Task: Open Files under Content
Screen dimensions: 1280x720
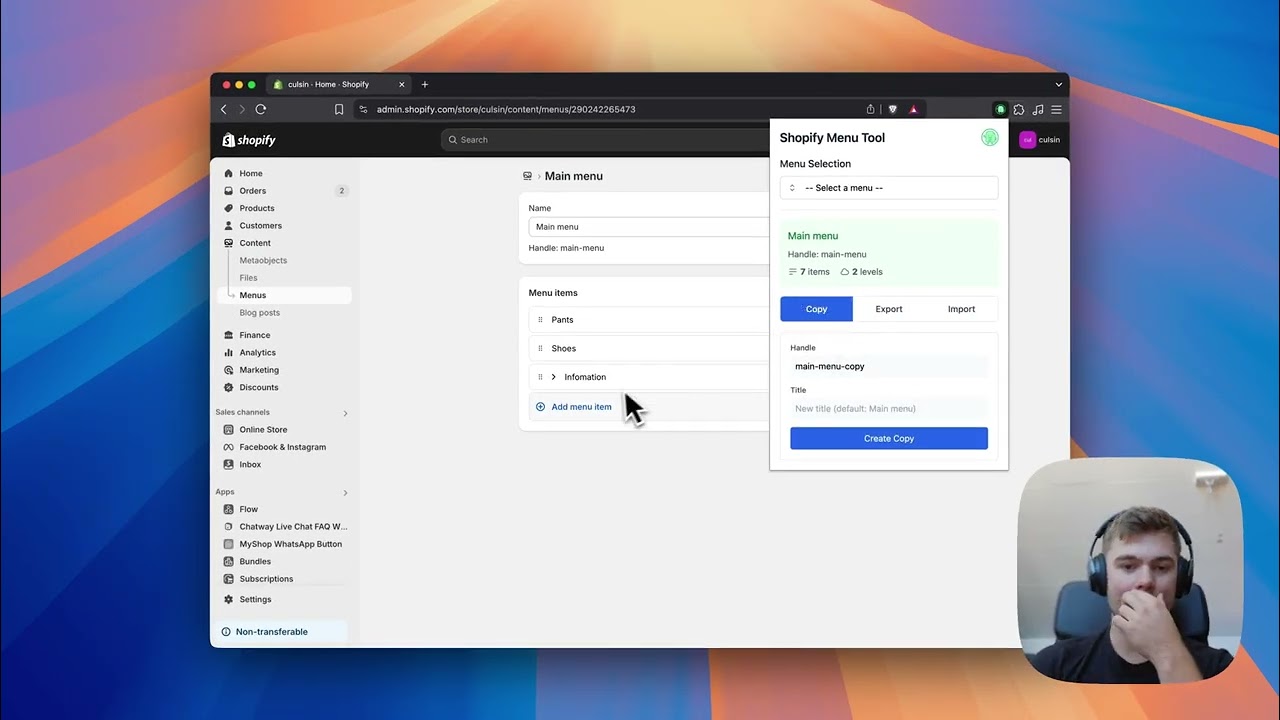Action: (248, 278)
